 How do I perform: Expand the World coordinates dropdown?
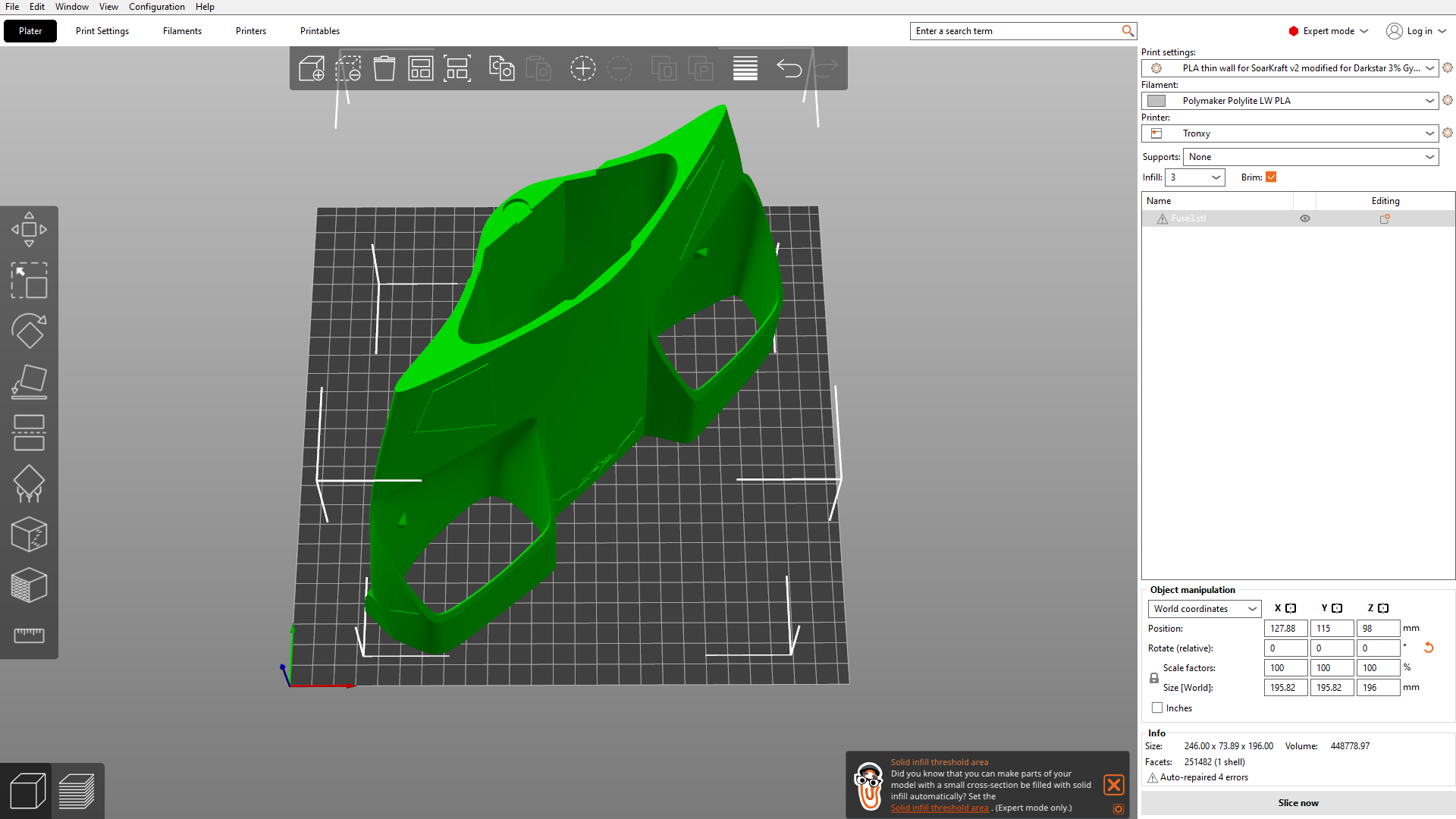[x=1204, y=609]
